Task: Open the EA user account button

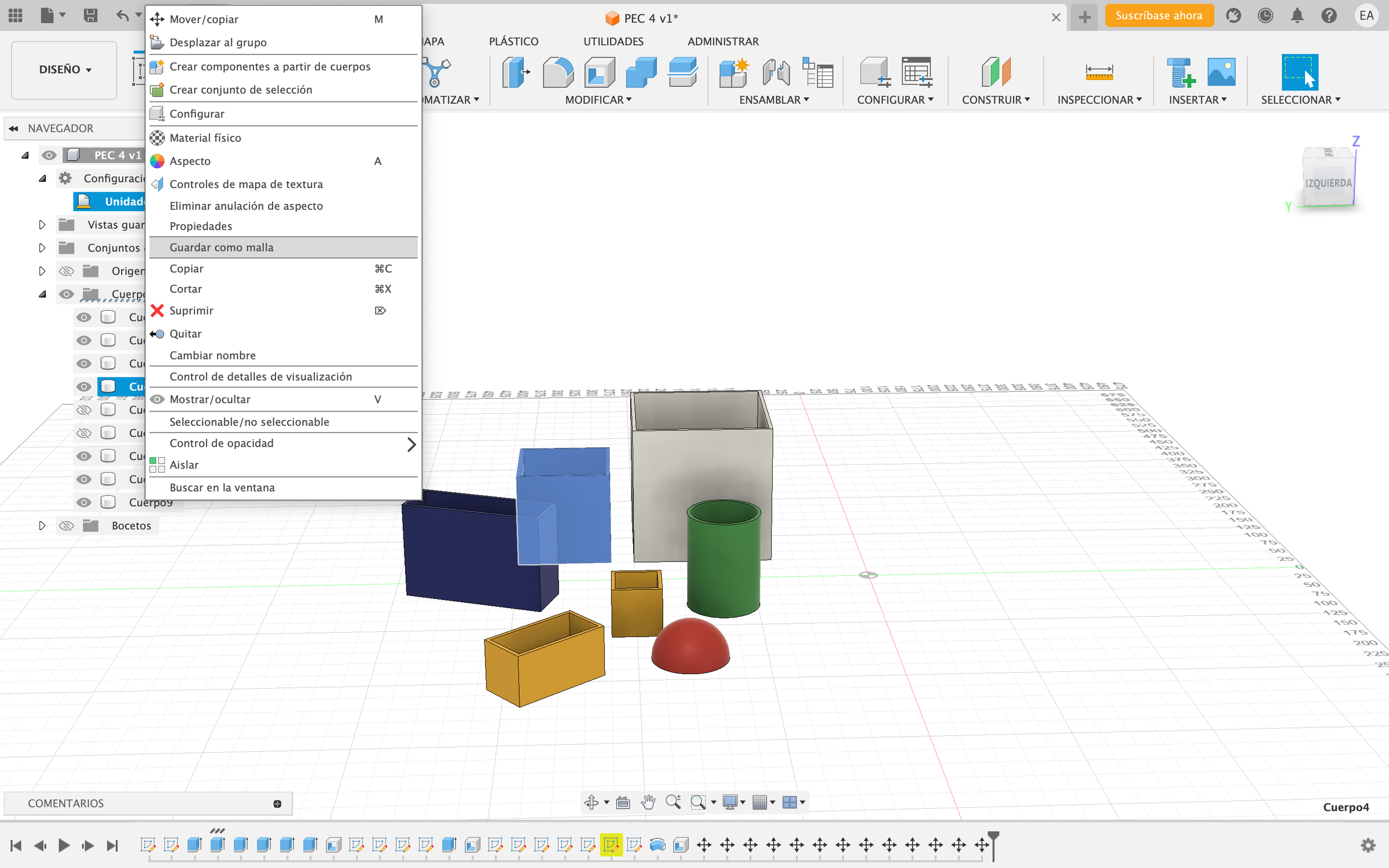Action: (1366, 16)
